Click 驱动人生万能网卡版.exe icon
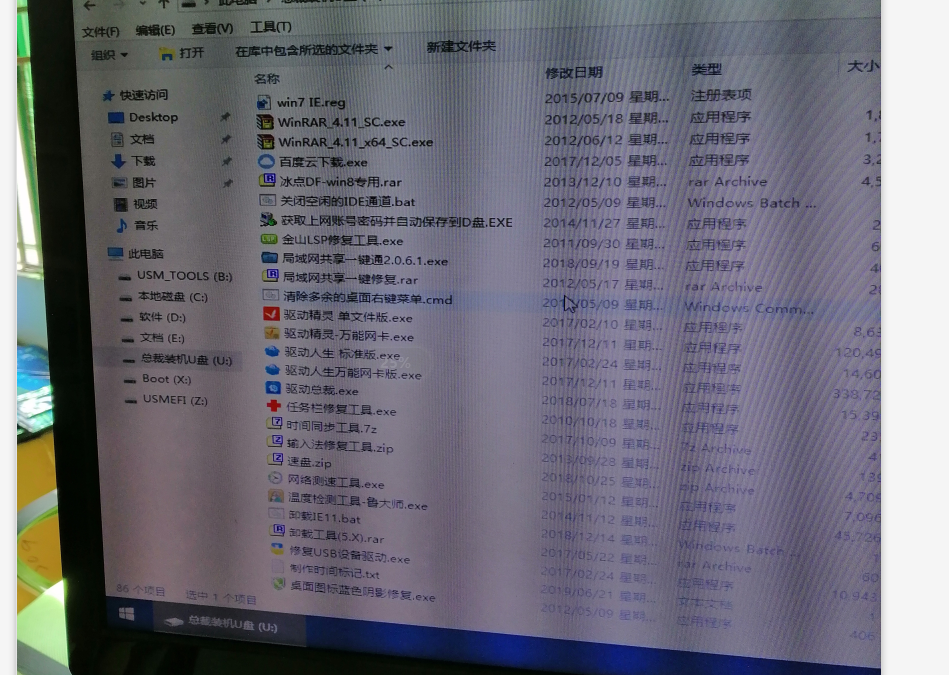Viewport: 949px width, 675px height. click(273, 370)
